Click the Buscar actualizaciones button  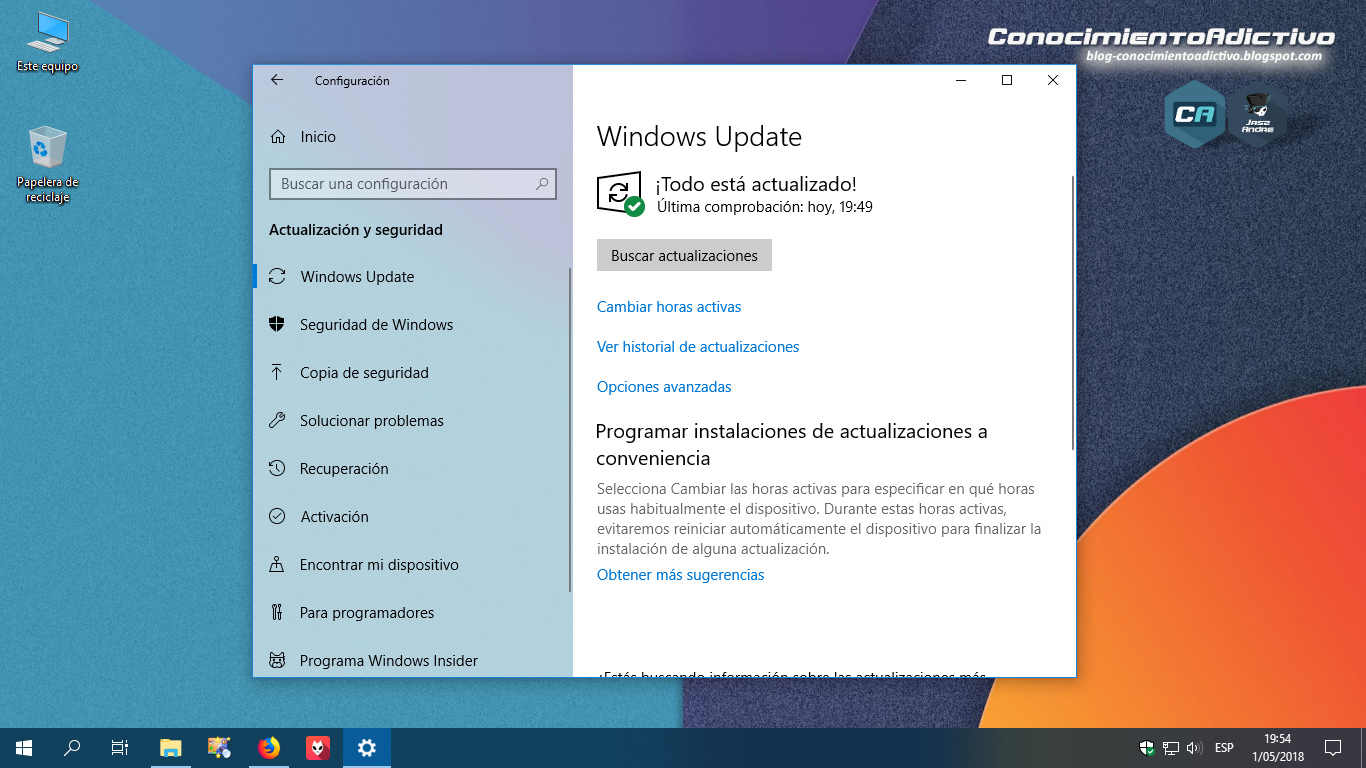coord(684,256)
